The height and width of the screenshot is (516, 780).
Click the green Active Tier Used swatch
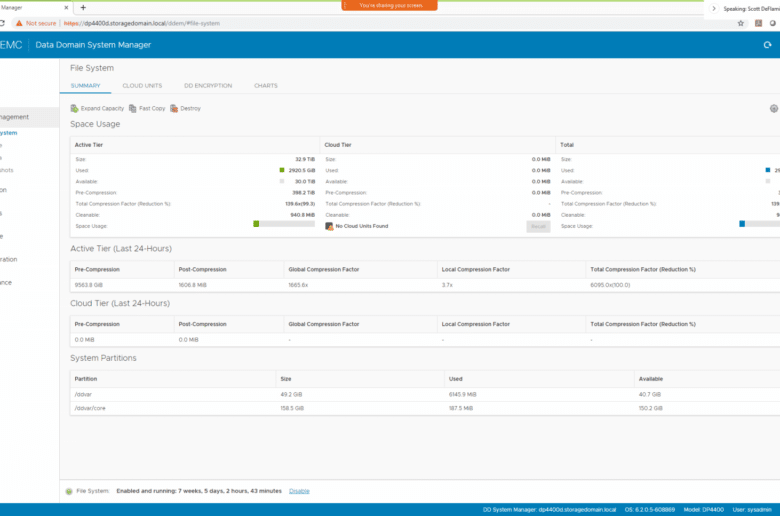click(282, 170)
